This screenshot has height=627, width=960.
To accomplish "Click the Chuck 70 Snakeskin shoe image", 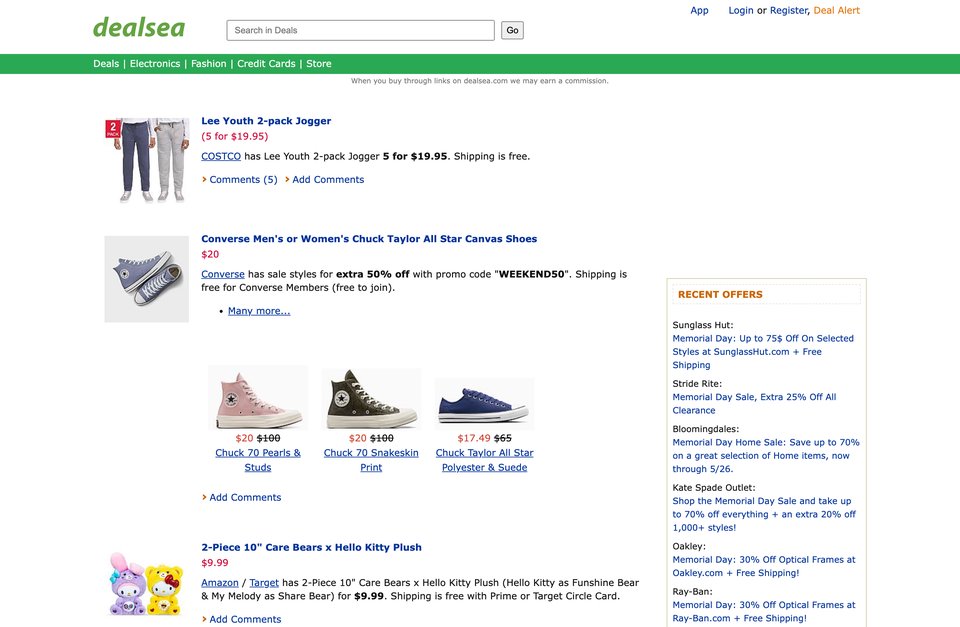I will pos(371,399).
